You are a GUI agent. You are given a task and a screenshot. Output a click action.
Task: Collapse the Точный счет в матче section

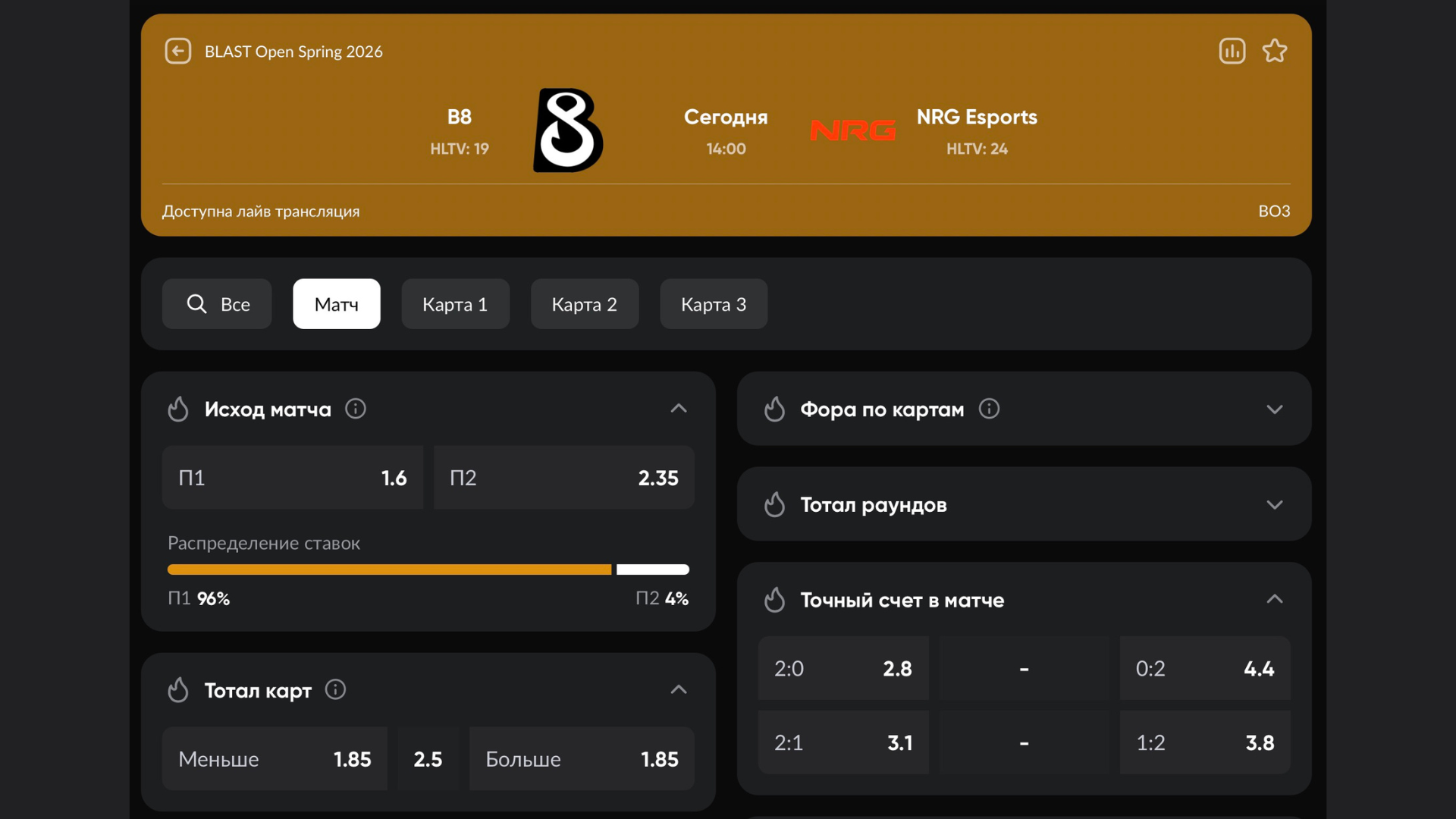pyautogui.click(x=1275, y=600)
